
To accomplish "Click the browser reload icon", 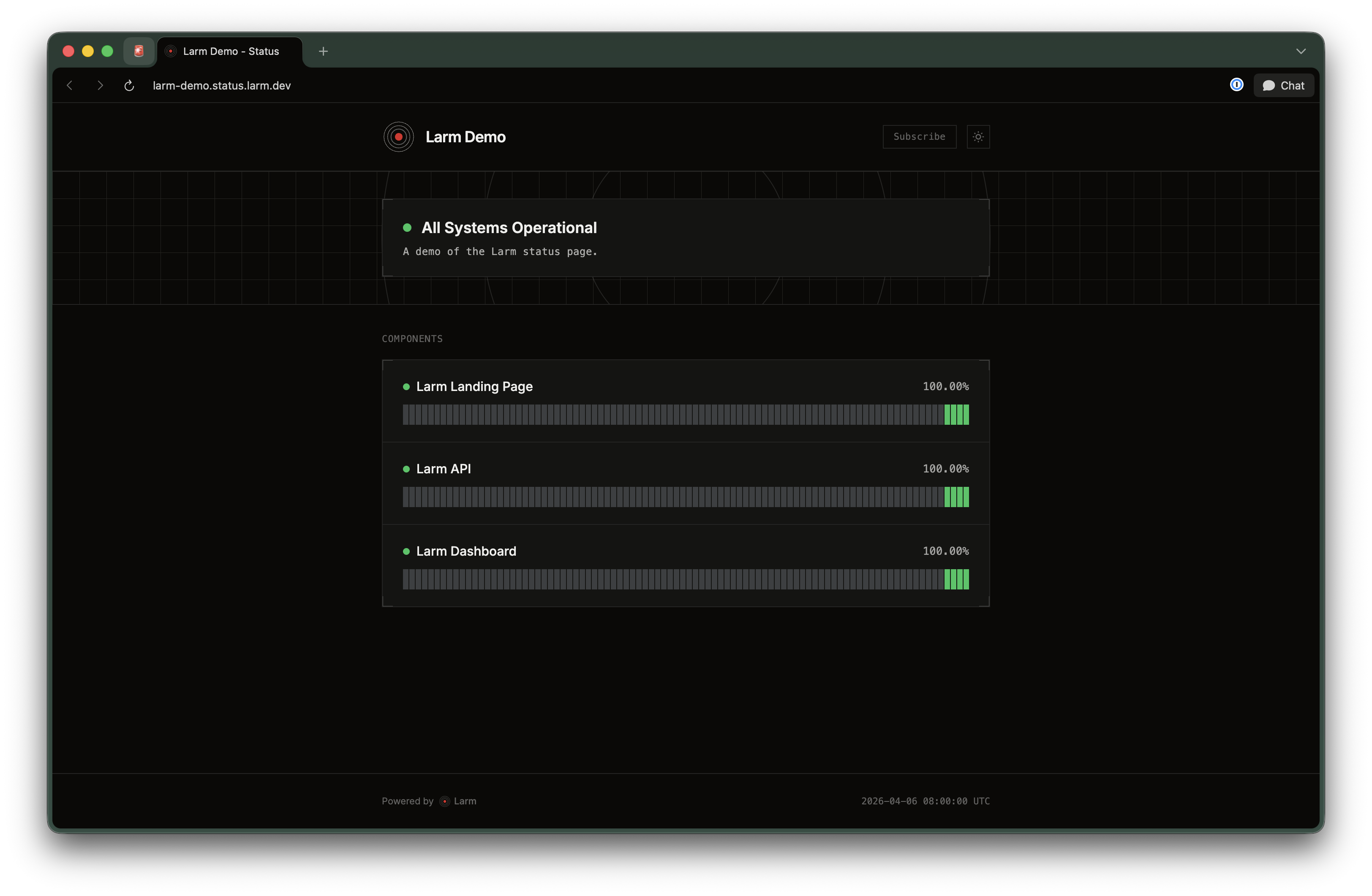I will coord(129,86).
